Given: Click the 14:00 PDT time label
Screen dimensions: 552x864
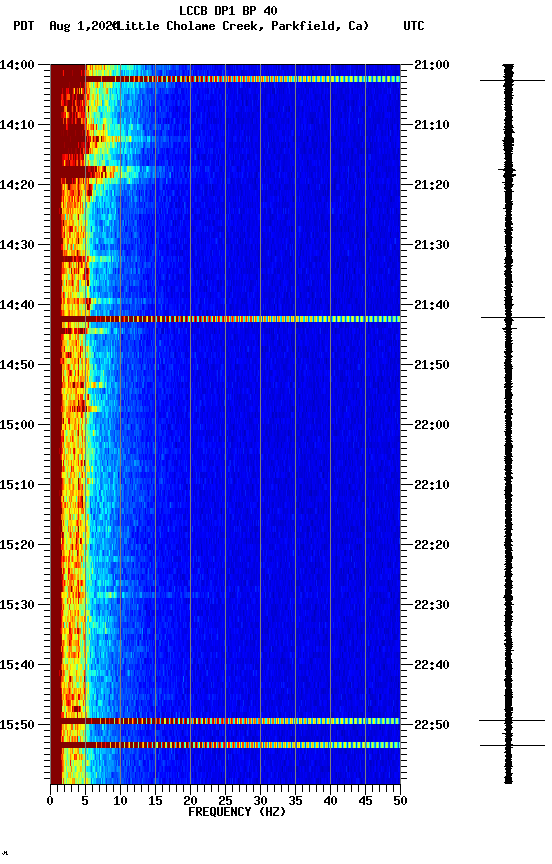Looking at the screenshot, I should click(17, 65).
